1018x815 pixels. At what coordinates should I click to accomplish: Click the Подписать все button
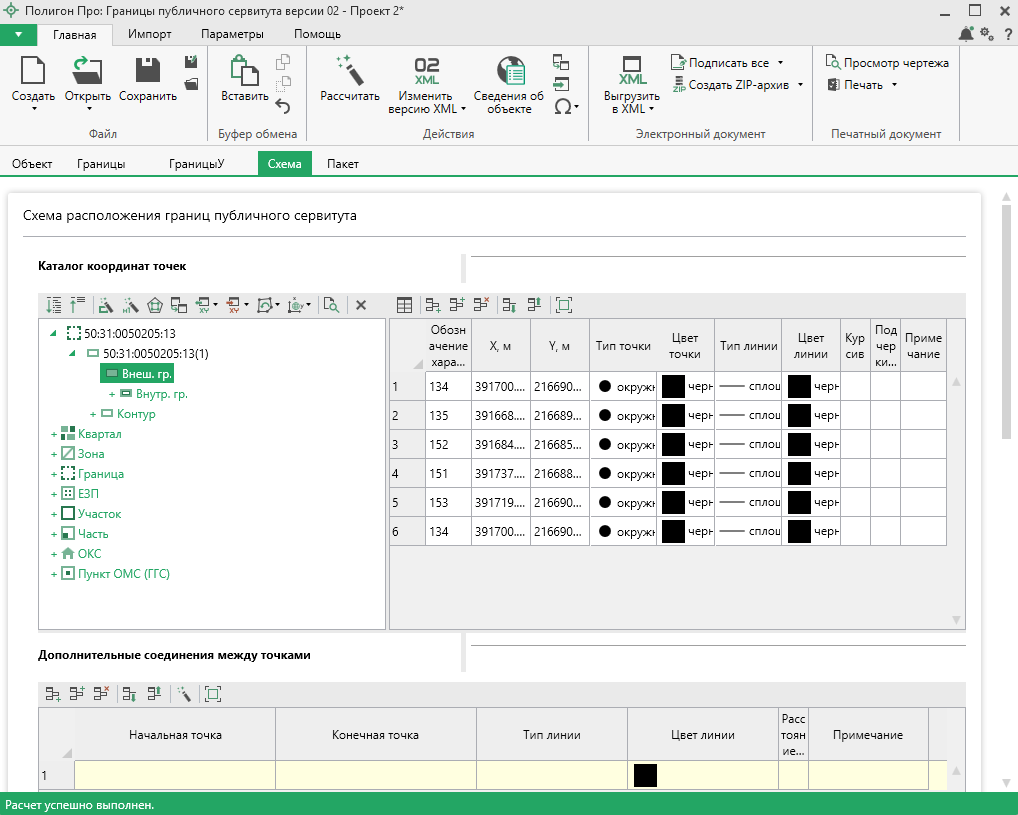pos(727,62)
